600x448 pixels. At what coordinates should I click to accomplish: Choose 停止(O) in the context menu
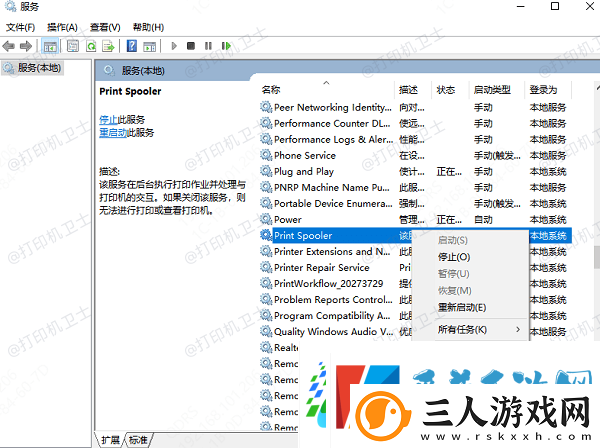(454, 257)
